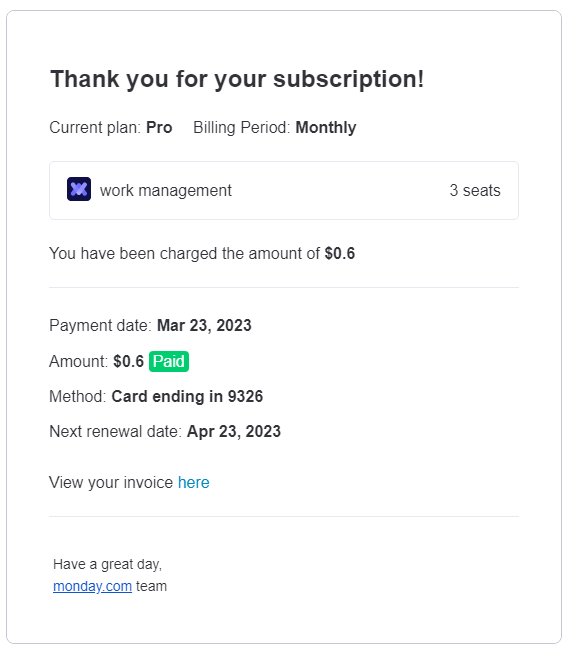Click the $0.6 value next to Amount
577x647 pixels.
point(129,361)
